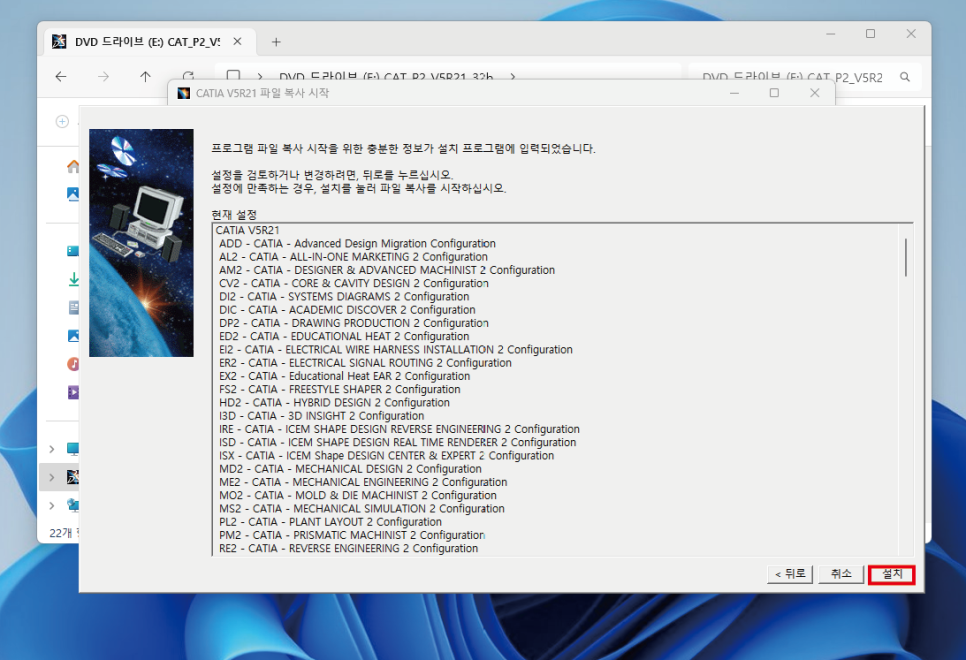Screen dimensions: 966x660
Task: Click File Explorer refresh icon
Action: [x=188, y=75]
